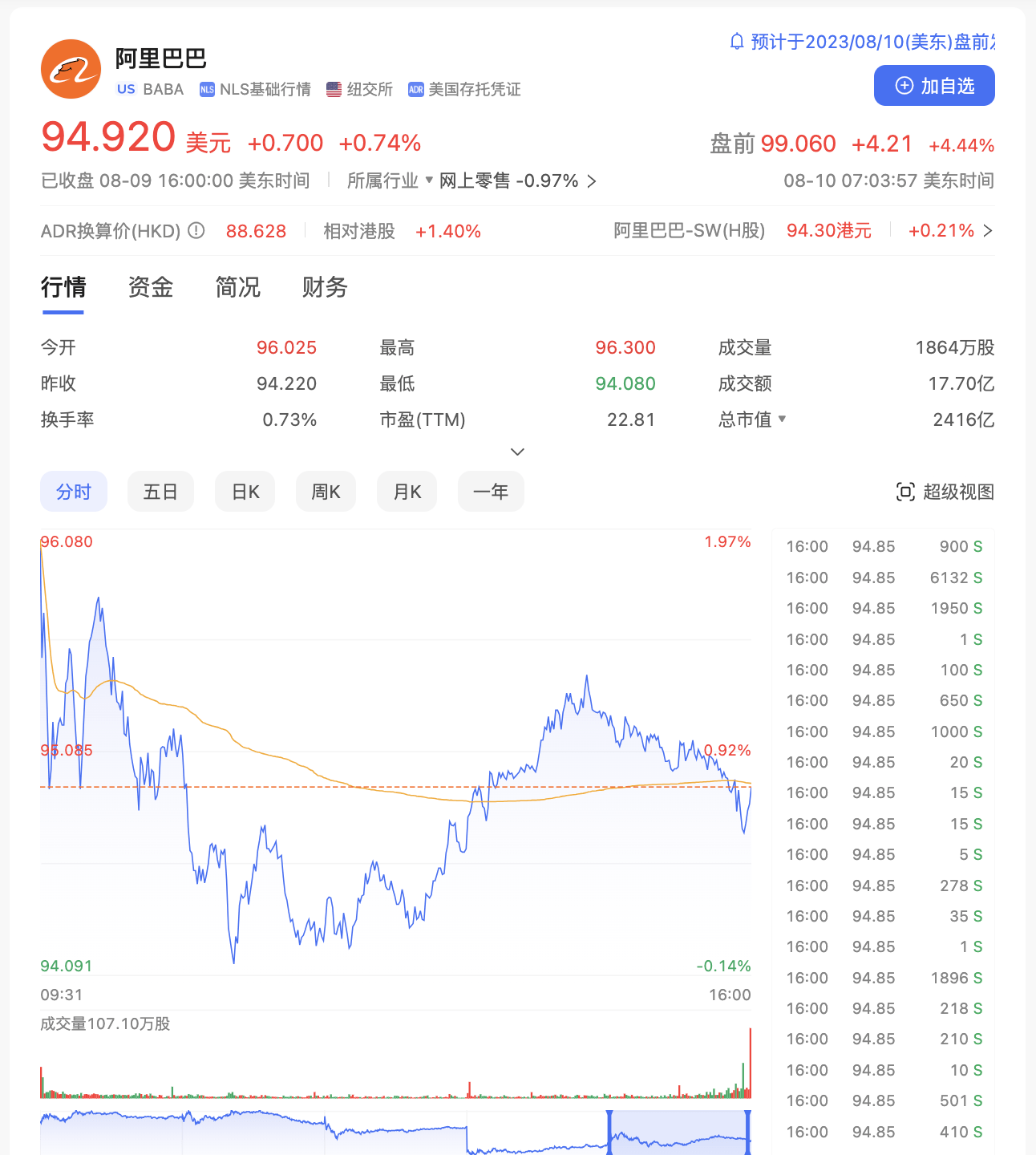Image resolution: width=1036 pixels, height=1155 pixels.
Task: Click the NLS基础行情 badge
Action: tap(257, 89)
